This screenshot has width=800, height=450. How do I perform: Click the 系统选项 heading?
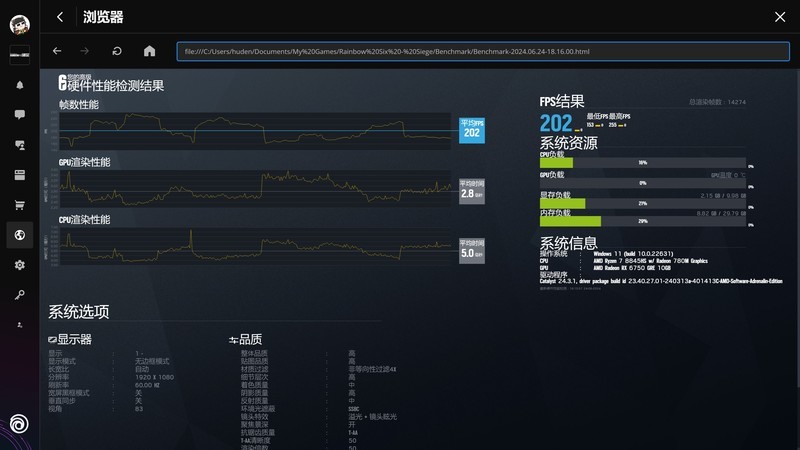(79, 312)
